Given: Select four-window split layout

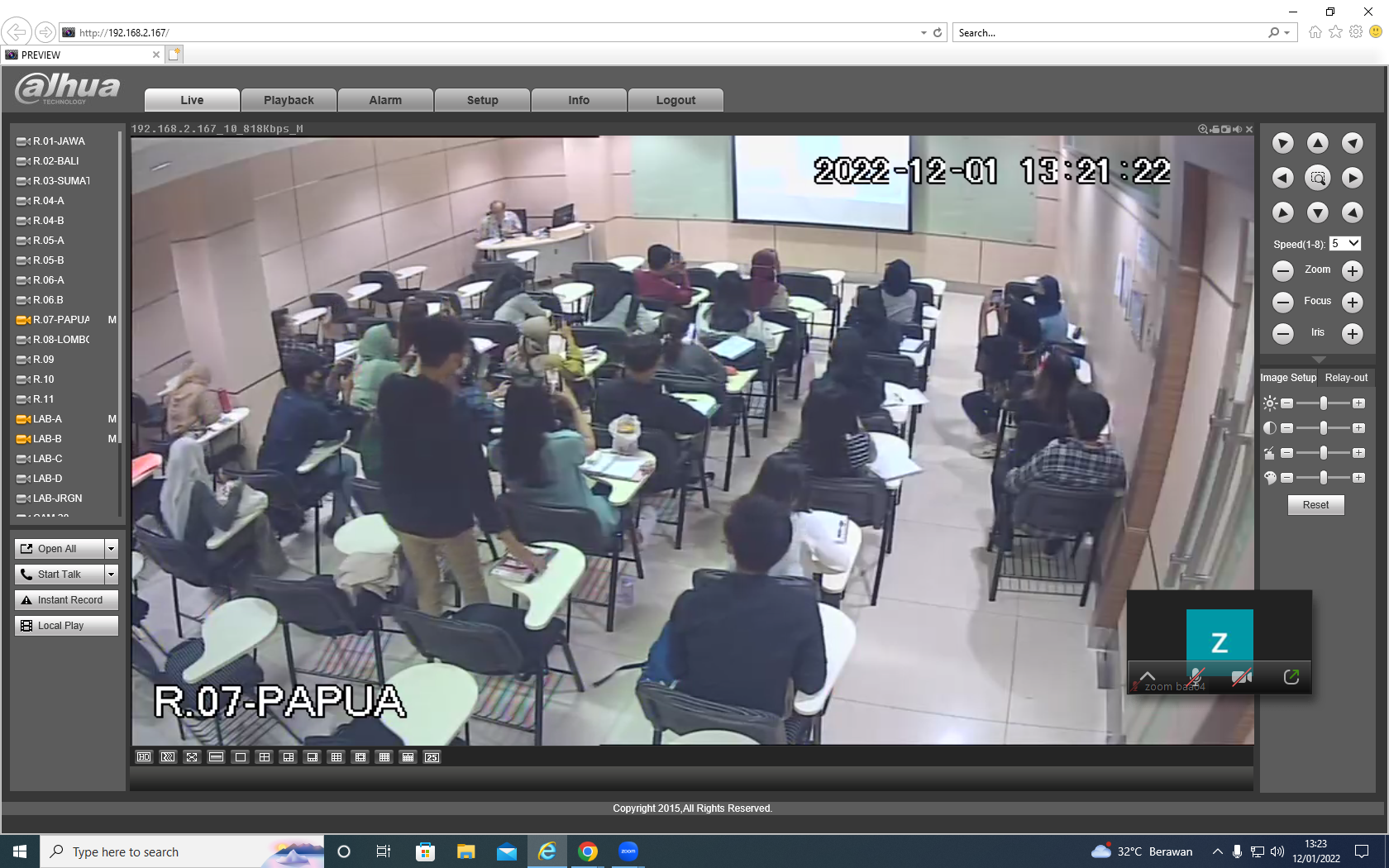Looking at the screenshot, I should (265, 757).
